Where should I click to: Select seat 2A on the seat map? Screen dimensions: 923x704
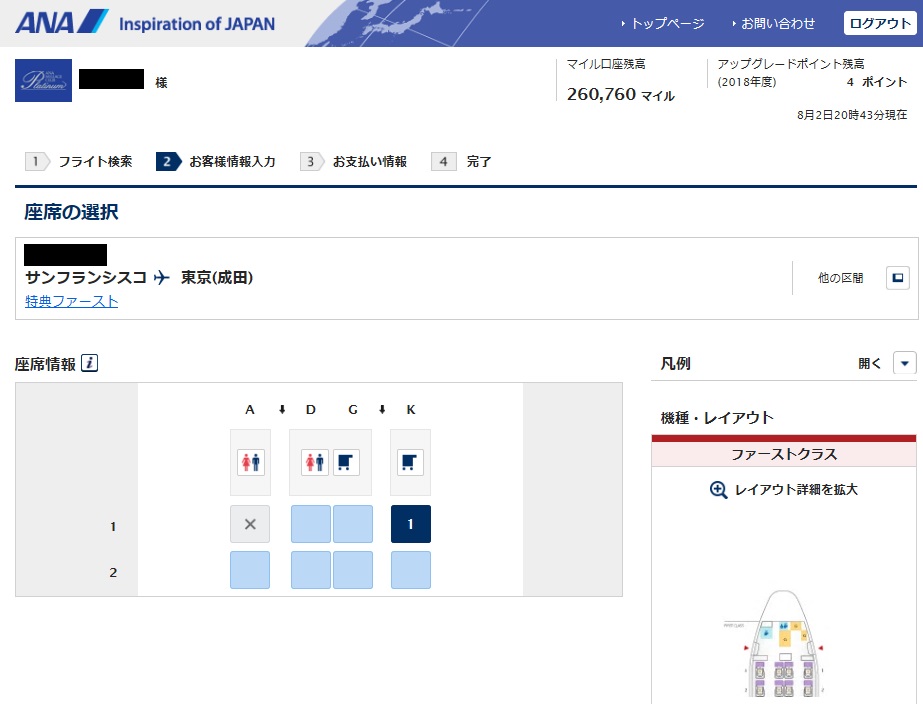pyautogui.click(x=249, y=570)
